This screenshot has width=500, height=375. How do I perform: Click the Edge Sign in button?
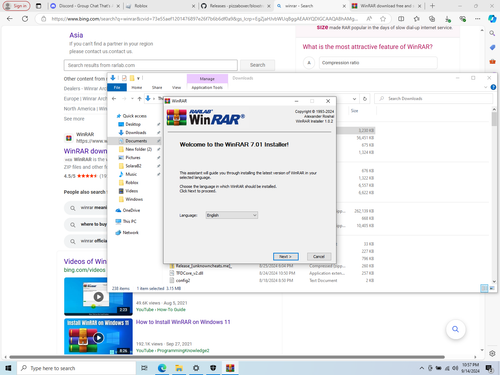tap(16, 6)
